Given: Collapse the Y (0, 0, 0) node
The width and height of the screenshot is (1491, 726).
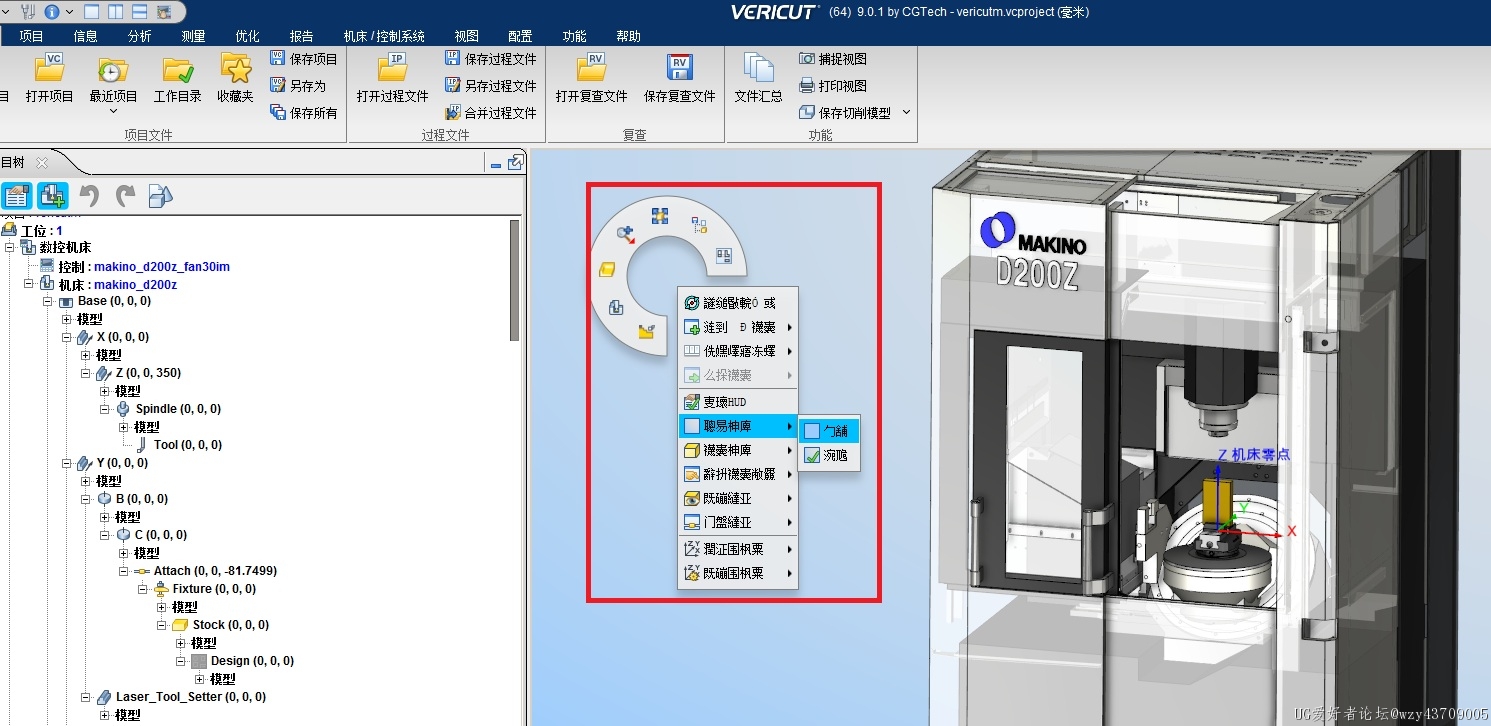Looking at the screenshot, I should click(68, 463).
